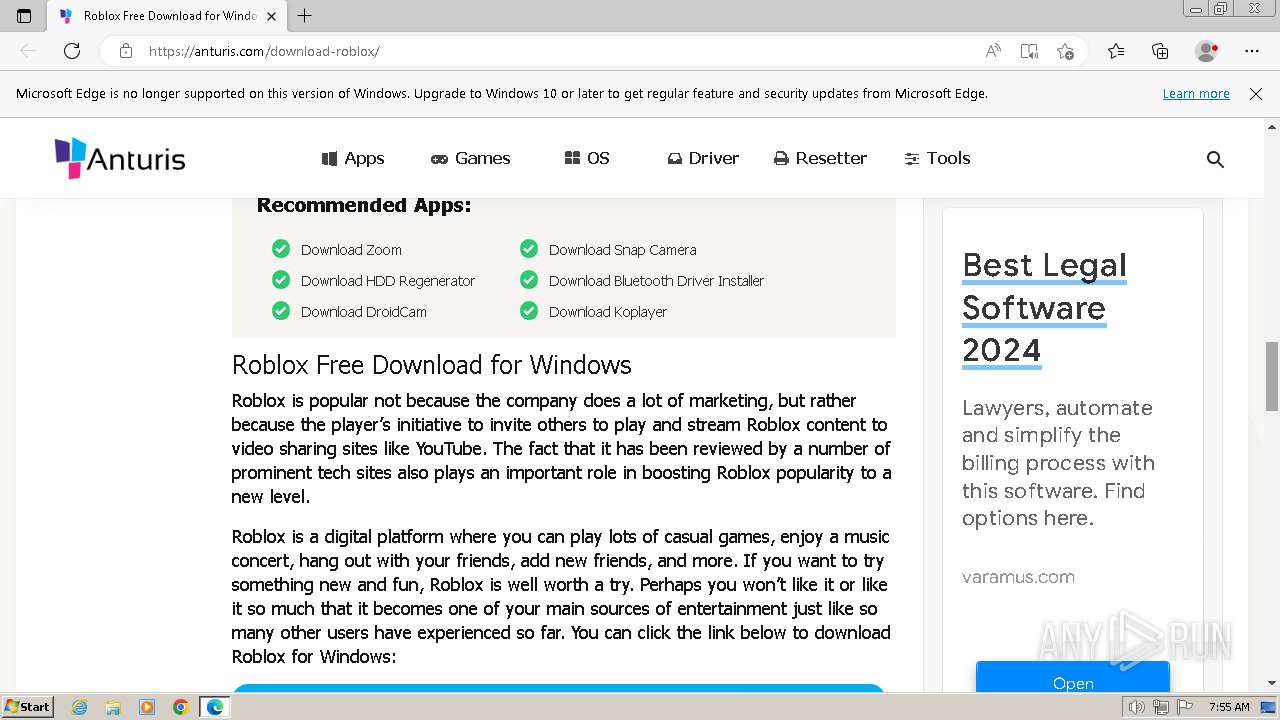Open the OS menu
The height and width of the screenshot is (720, 1280).
click(x=587, y=158)
